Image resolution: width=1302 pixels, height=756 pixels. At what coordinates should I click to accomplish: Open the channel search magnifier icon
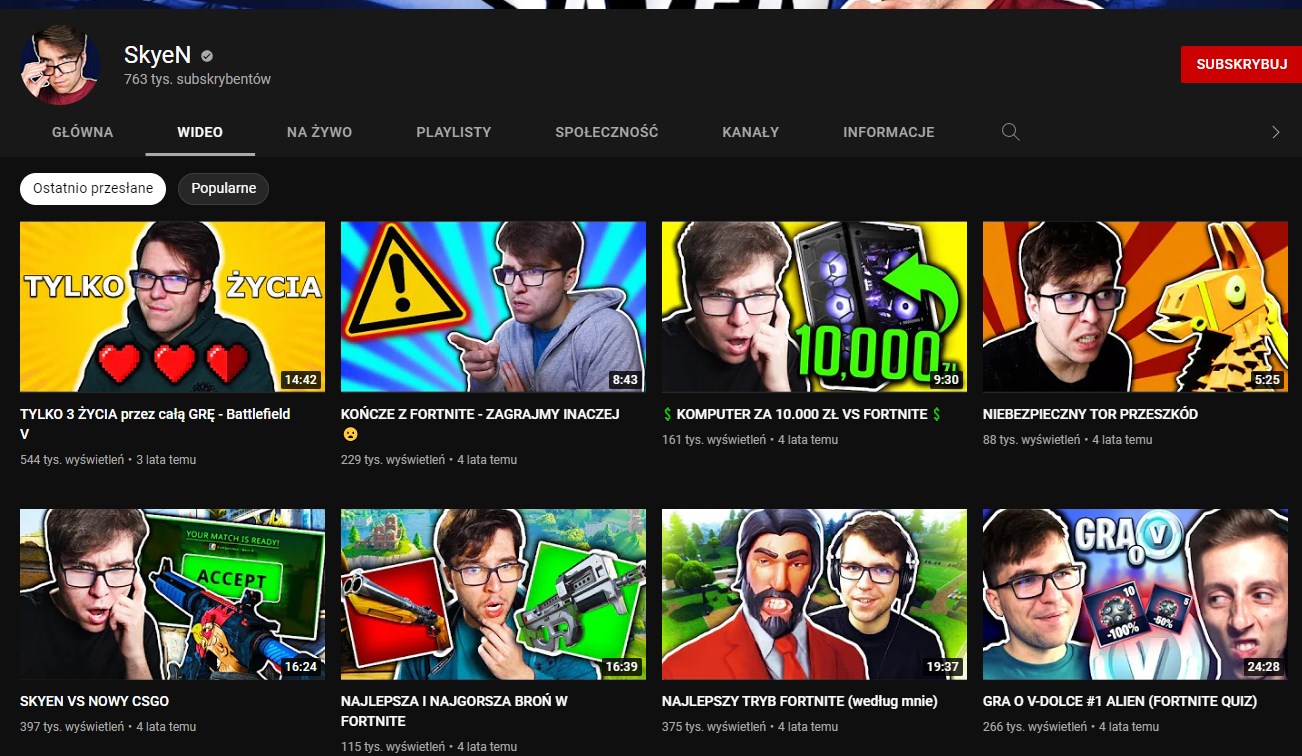click(x=1010, y=132)
